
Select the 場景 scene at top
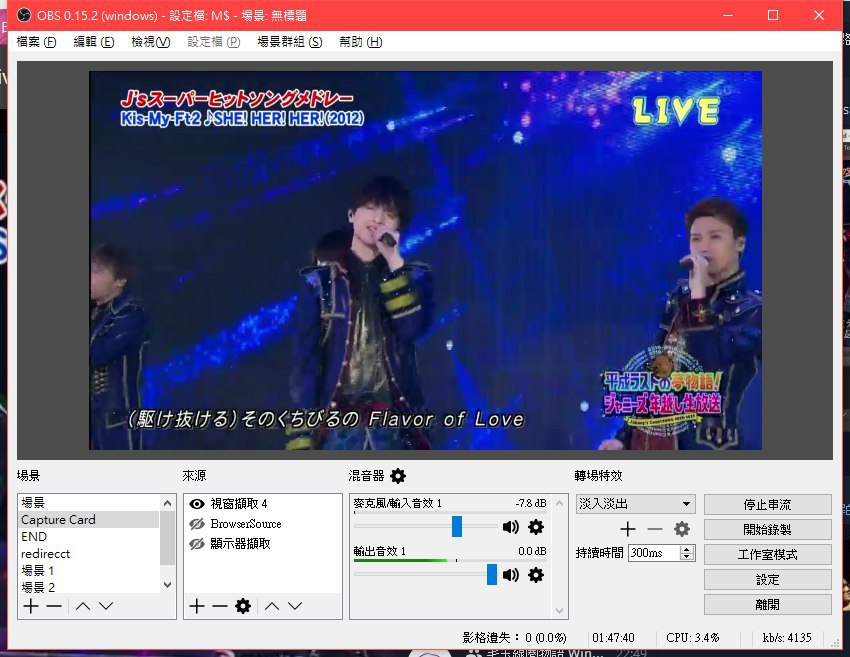point(89,503)
